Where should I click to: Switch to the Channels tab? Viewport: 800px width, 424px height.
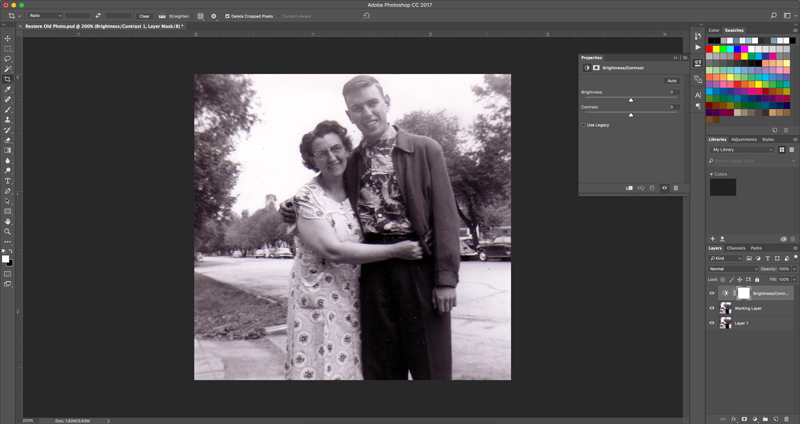(x=736, y=248)
